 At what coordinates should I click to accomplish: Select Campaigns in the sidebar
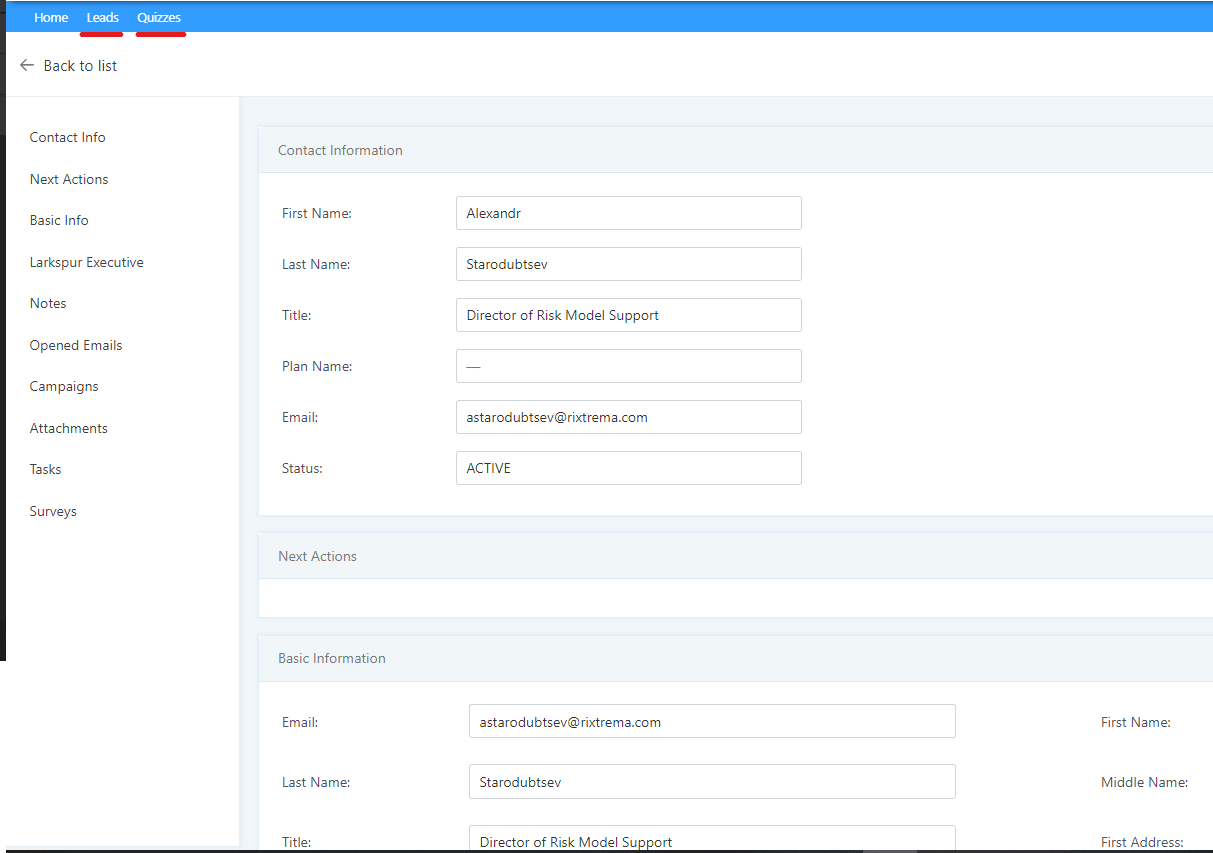tap(64, 386)
